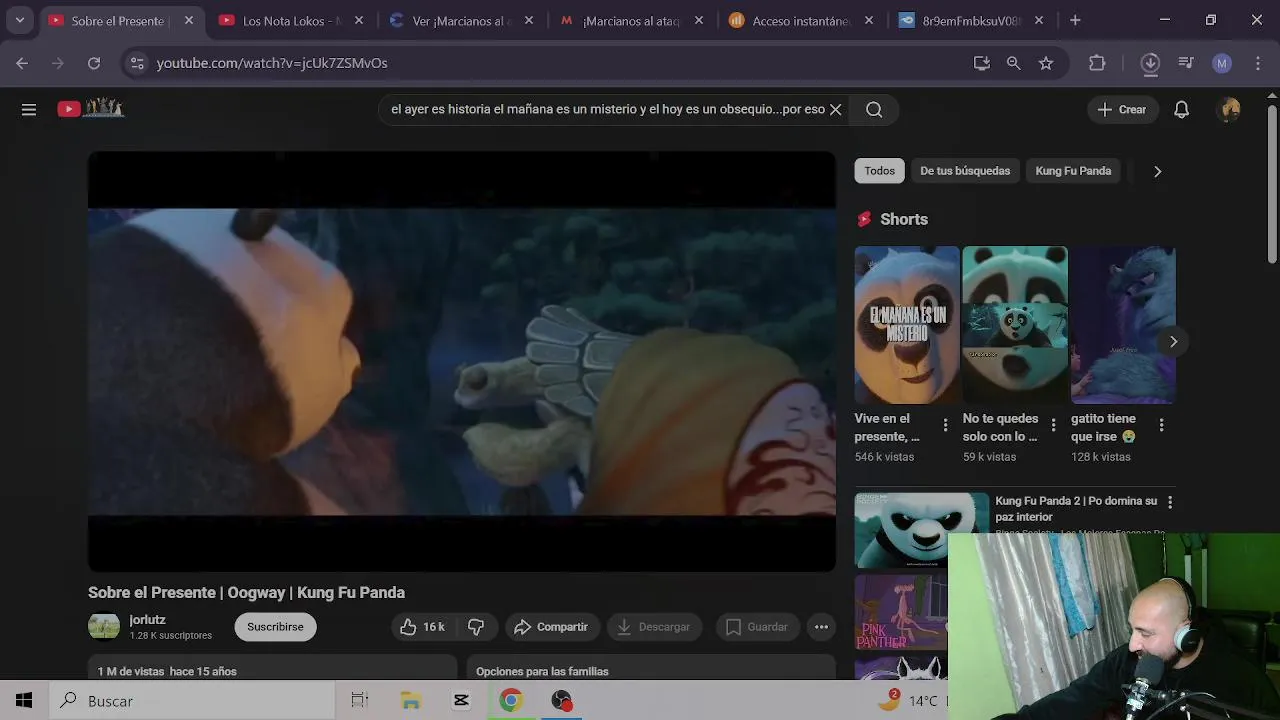Viewport: 1280px width, 720px height.
Task: Click the Crear button
Action: point(1123,110)
